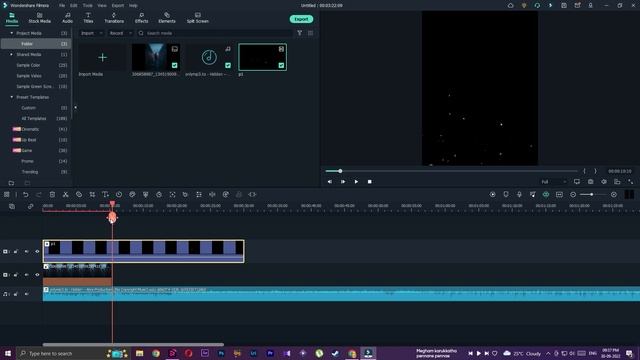The height and width of the screenshot is (360, 640).
Task: Open the Record dropdown
Action: pyautogui.click(x=120, y=33)
